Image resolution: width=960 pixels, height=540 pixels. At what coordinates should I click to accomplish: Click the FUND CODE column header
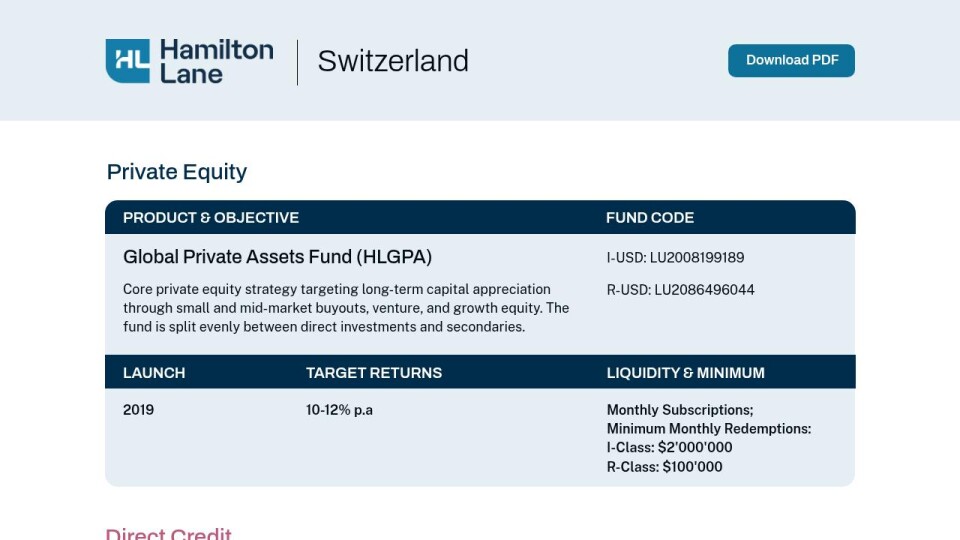click(650, 217)
